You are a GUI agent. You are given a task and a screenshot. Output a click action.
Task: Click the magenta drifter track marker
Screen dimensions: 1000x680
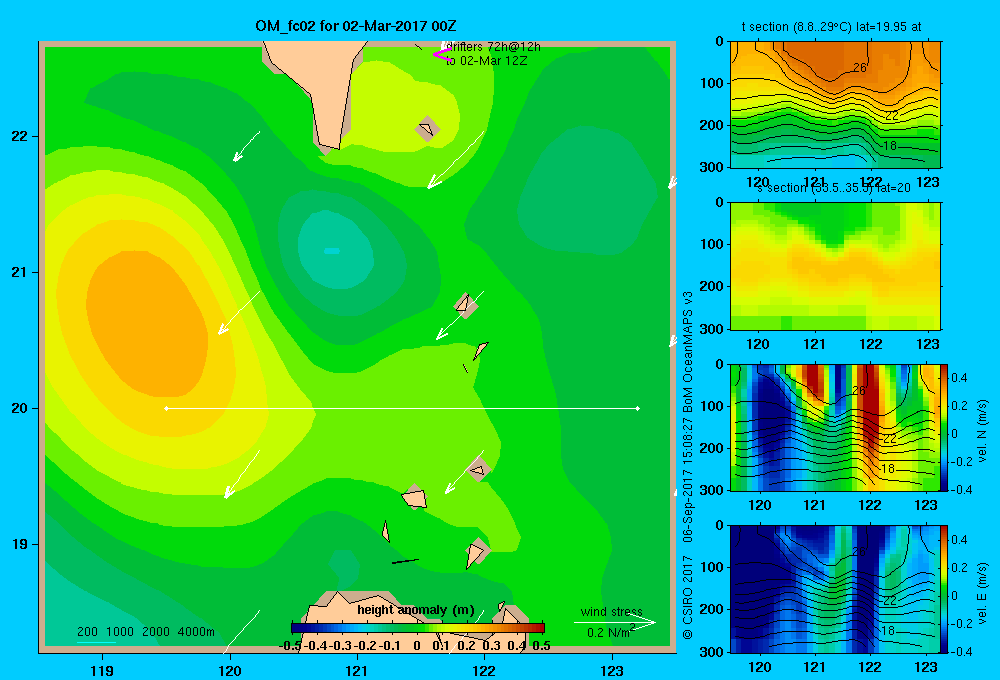[442, 54]
